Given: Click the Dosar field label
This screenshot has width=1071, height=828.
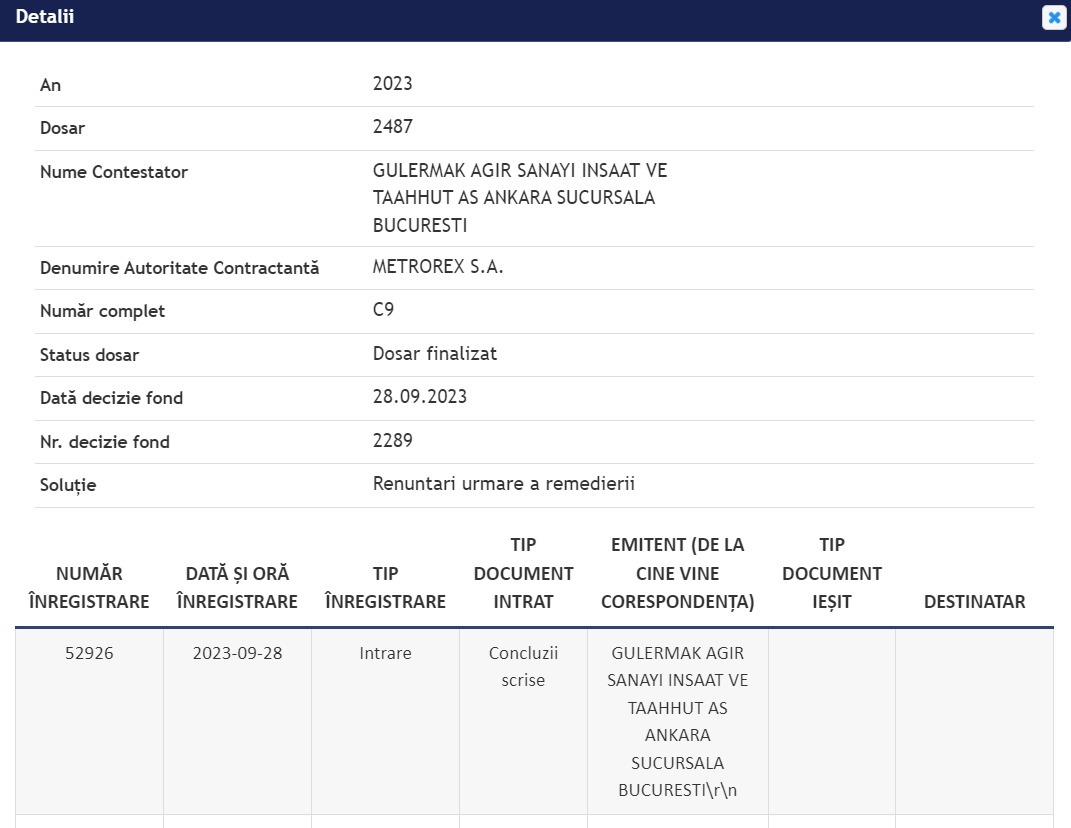Looking at the screenshot, I should coord(62,128).
